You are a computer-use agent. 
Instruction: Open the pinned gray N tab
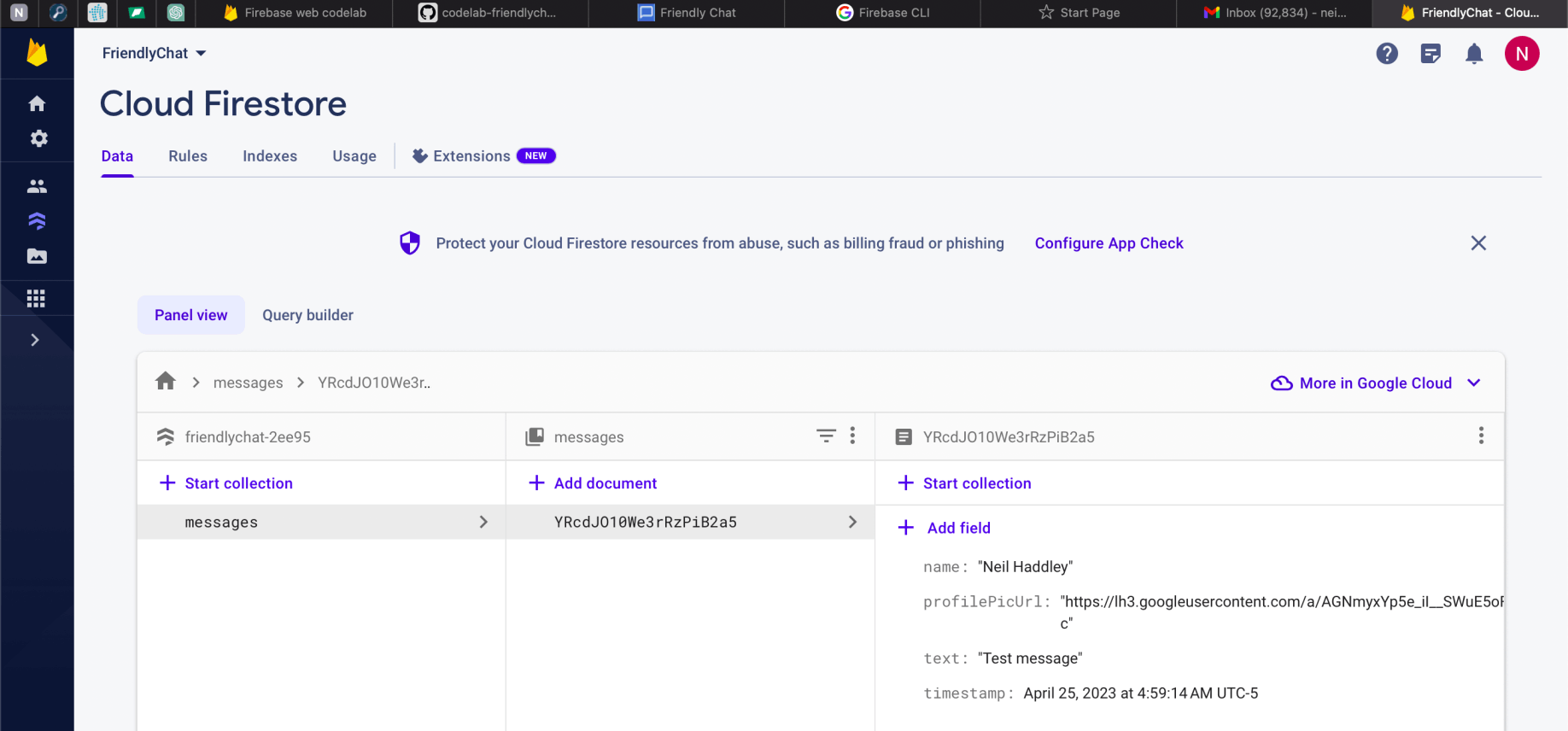pos(19,13)
